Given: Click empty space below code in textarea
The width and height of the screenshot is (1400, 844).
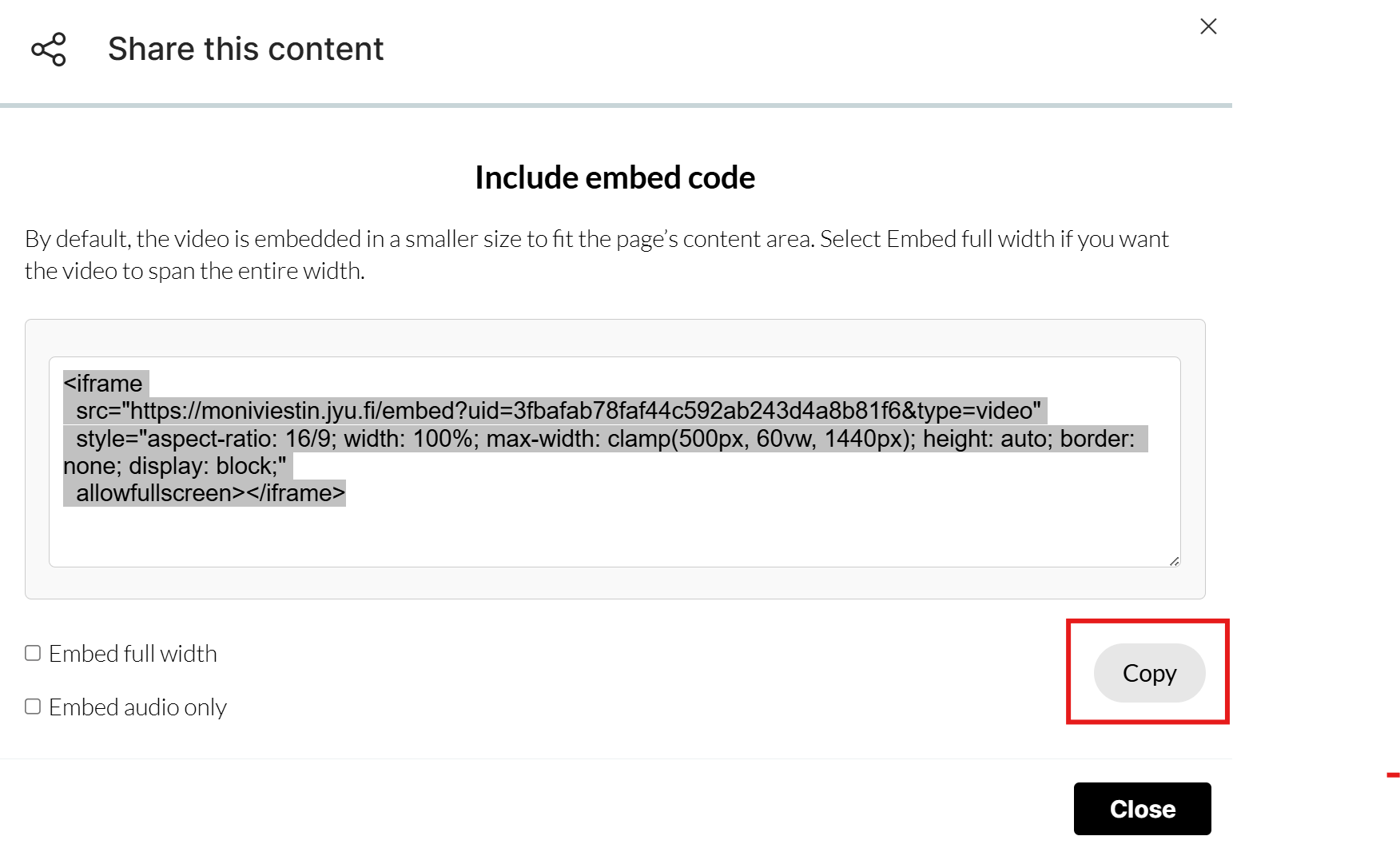Looking at the screenshot, I should (x=614, y=535).
